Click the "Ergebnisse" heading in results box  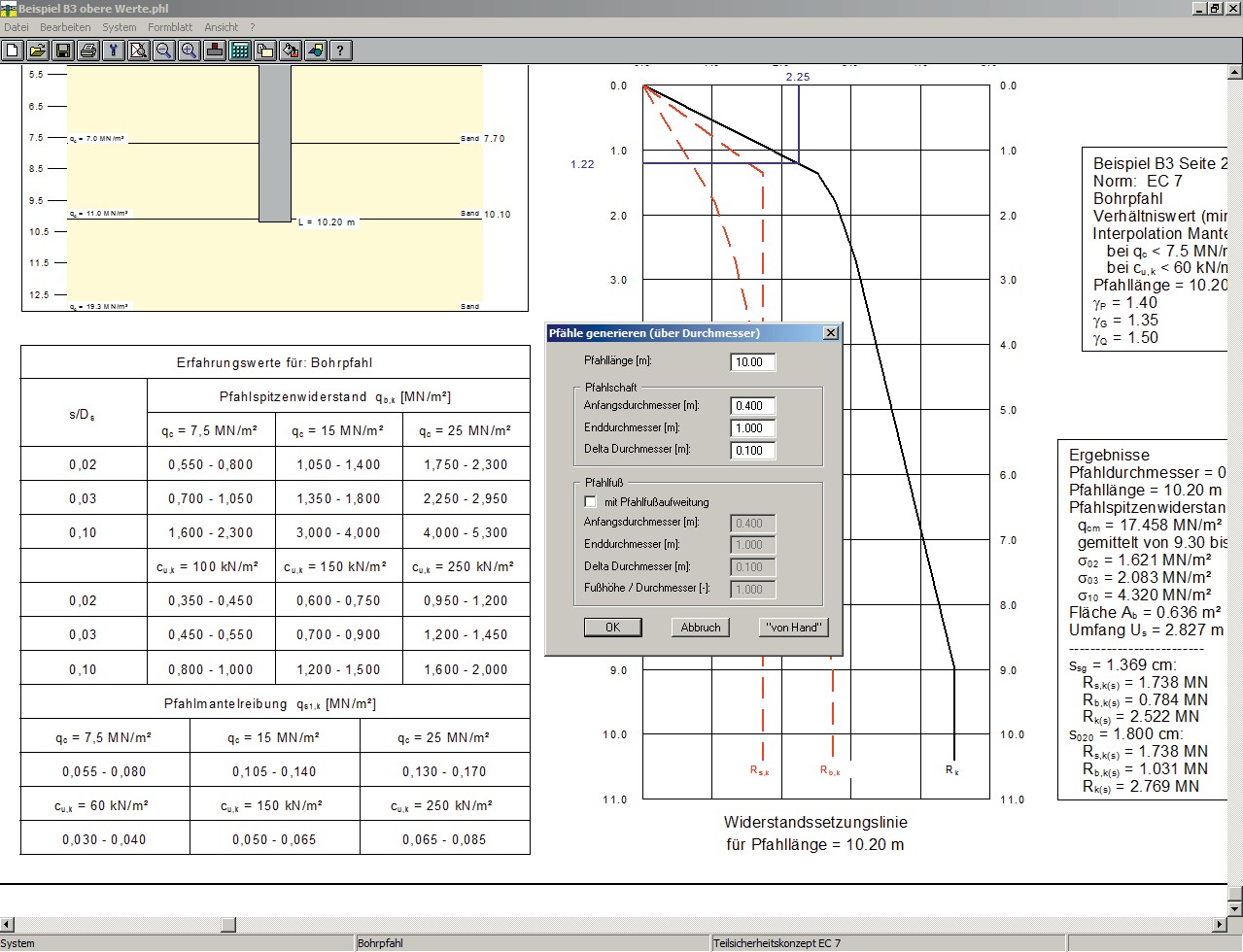pyautogui.click(x=1109, y=455)
